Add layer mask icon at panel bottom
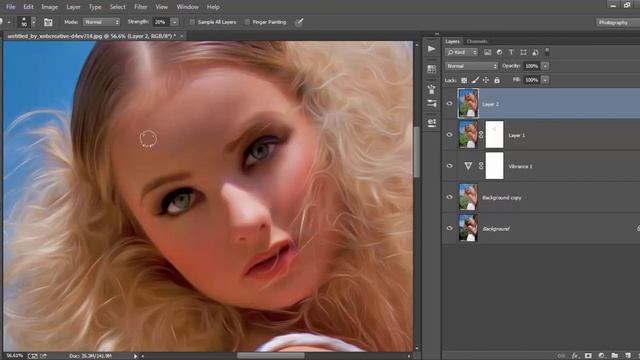Screen dimensions: 640x360 click(x=588, y=356)
